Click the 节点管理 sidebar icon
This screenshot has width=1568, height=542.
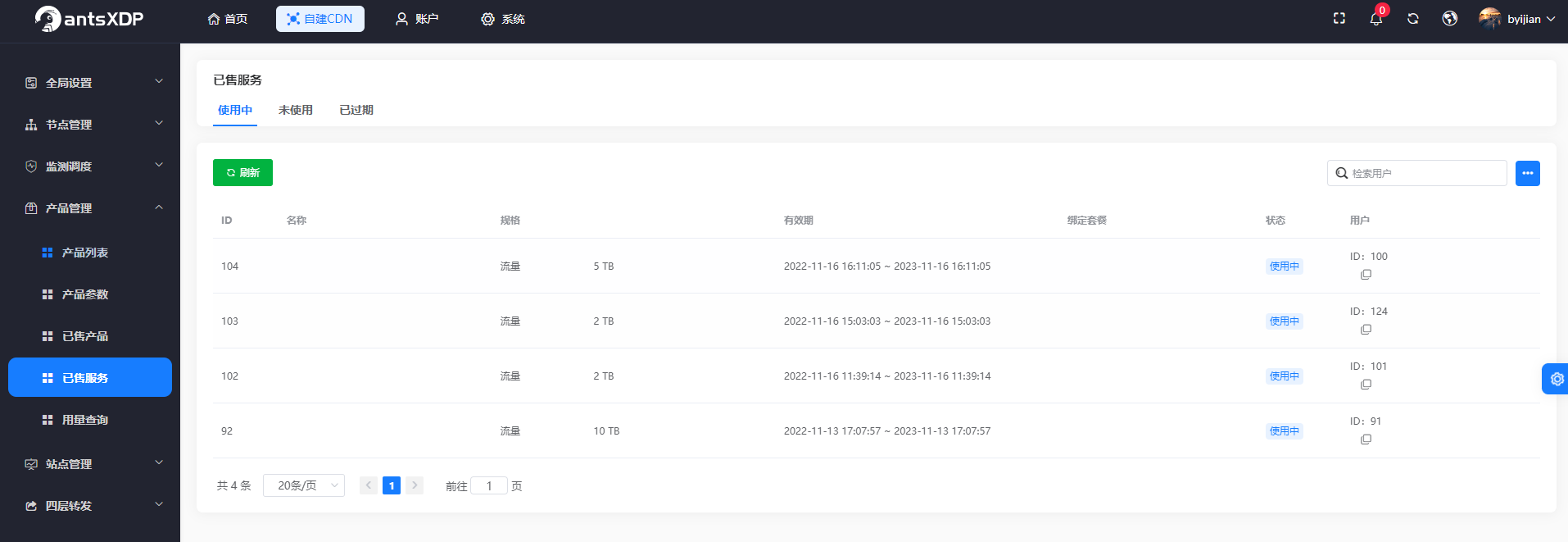coord(31,125)
